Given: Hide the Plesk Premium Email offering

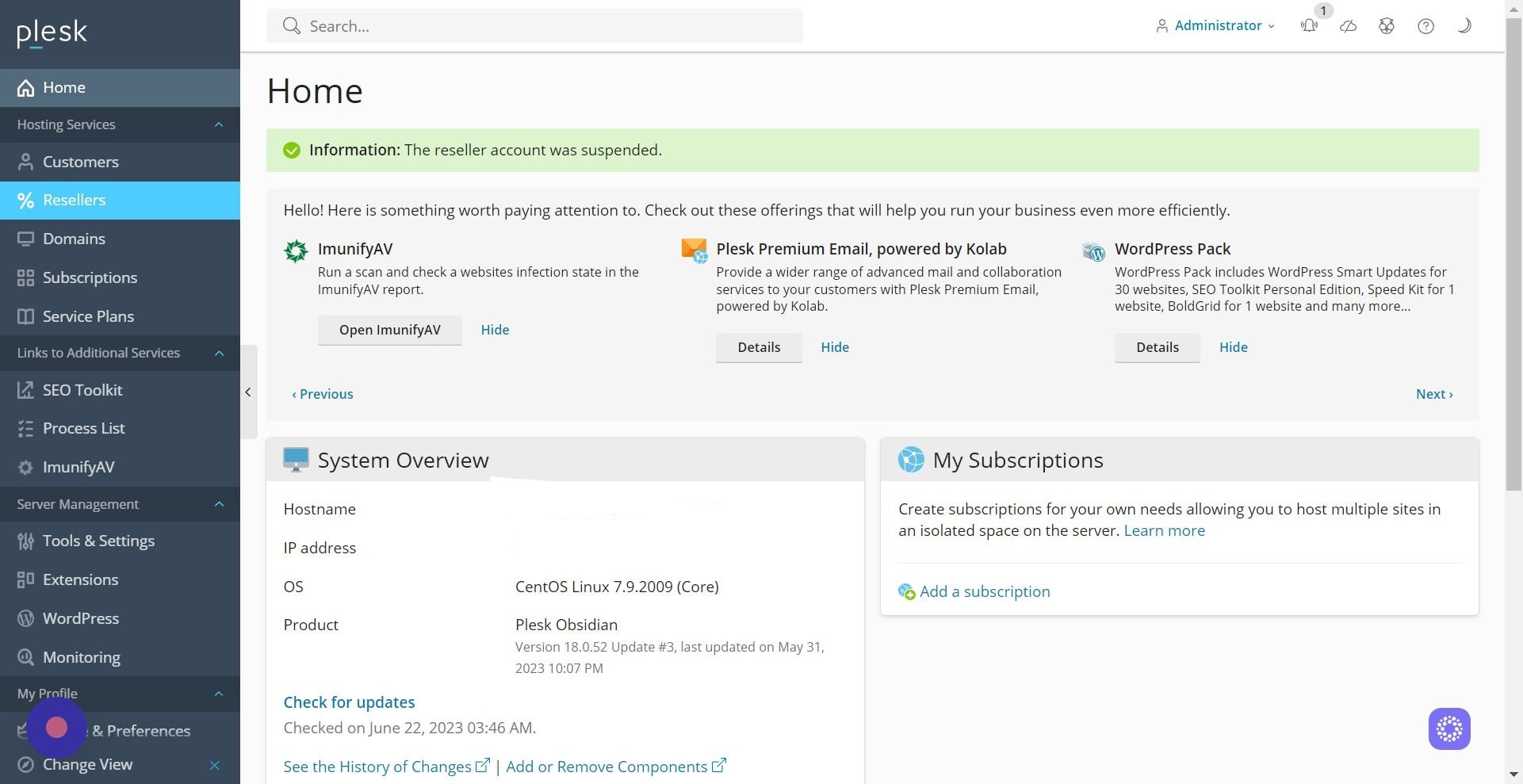Looking at the screenshot, I should 835,347.
